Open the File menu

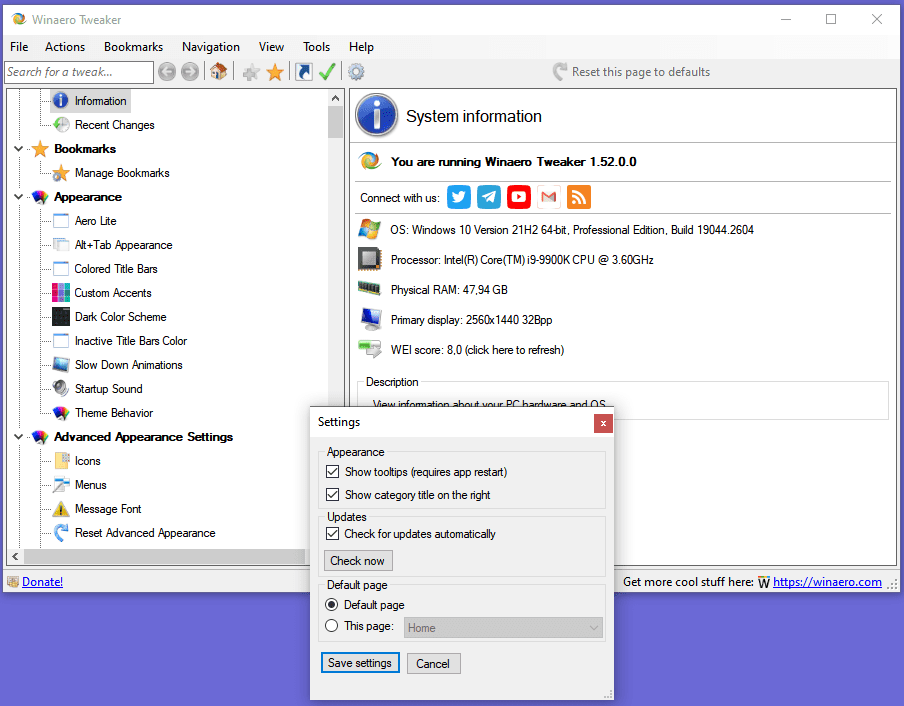click(x=19, y=47)
